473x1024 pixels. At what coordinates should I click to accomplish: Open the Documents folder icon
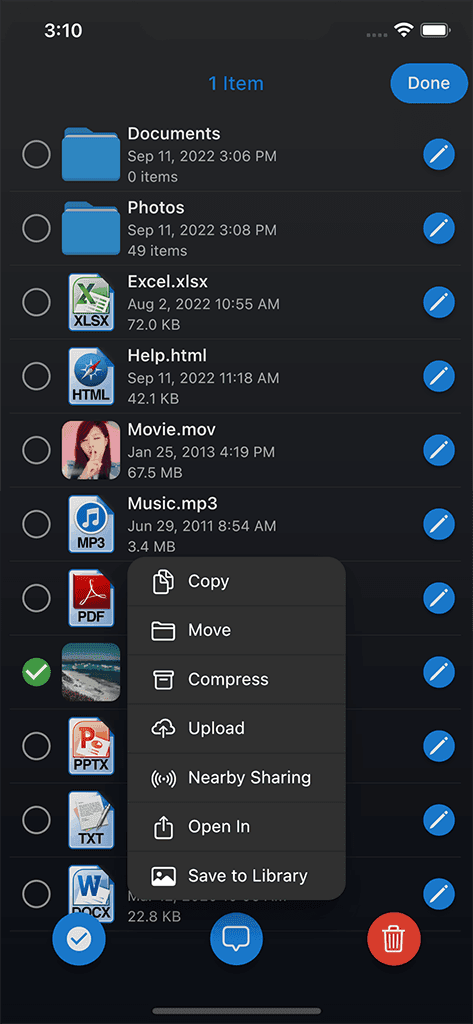pos(91,155)
